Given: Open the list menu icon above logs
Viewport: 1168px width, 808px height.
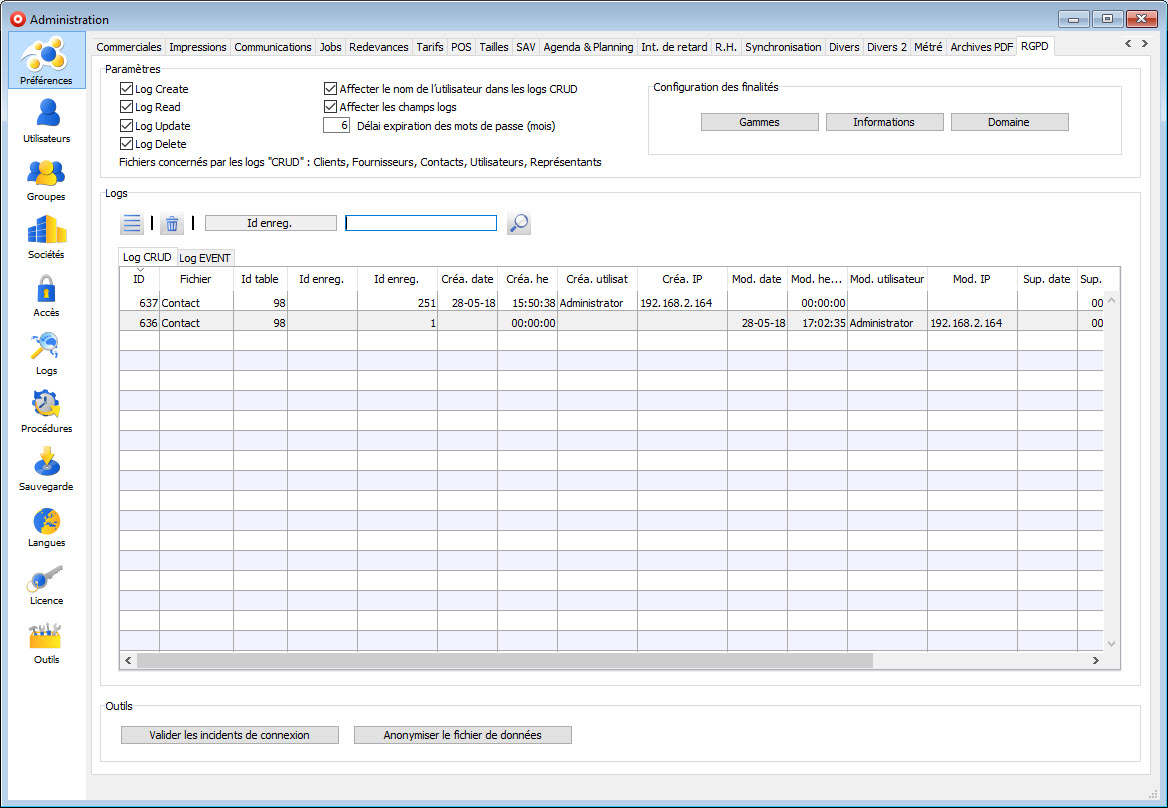Looking at the screenshot, I should point(132,224).
